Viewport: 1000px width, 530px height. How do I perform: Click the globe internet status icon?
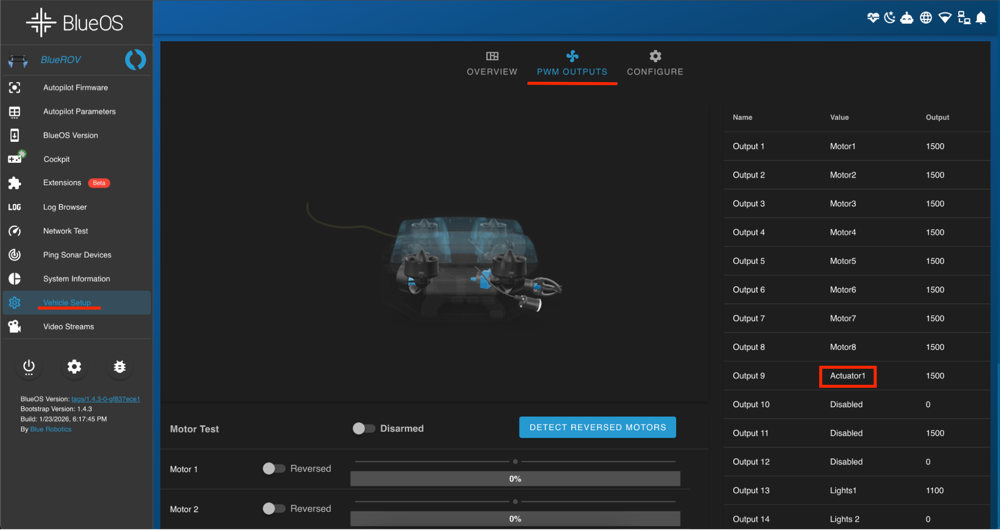click(926, 18)
